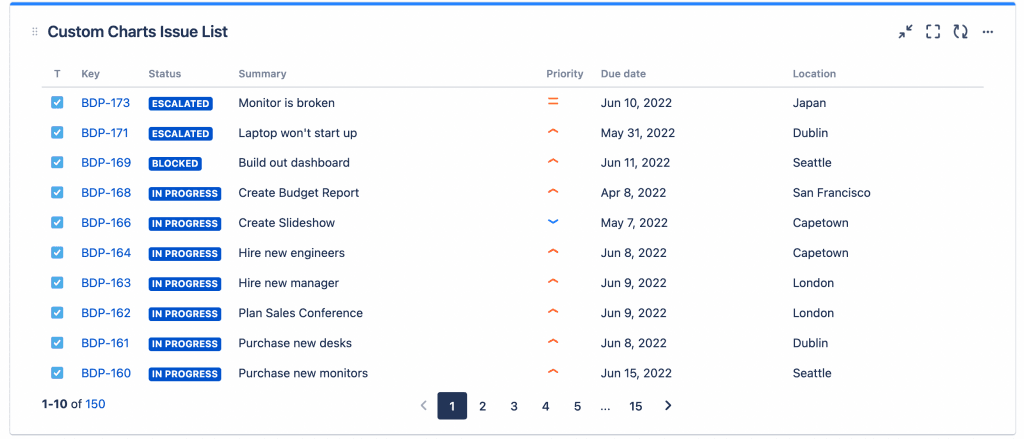Go to next page of issues
This screenshot has height=439, width=1024.
click(668, 406)
